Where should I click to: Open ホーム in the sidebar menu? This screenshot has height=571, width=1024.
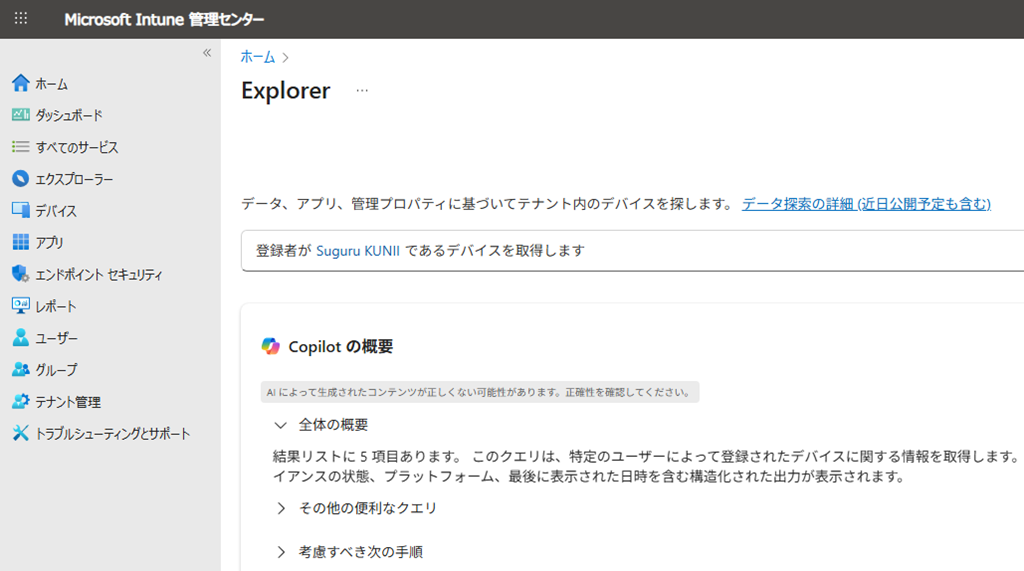[x=52, y=84]
